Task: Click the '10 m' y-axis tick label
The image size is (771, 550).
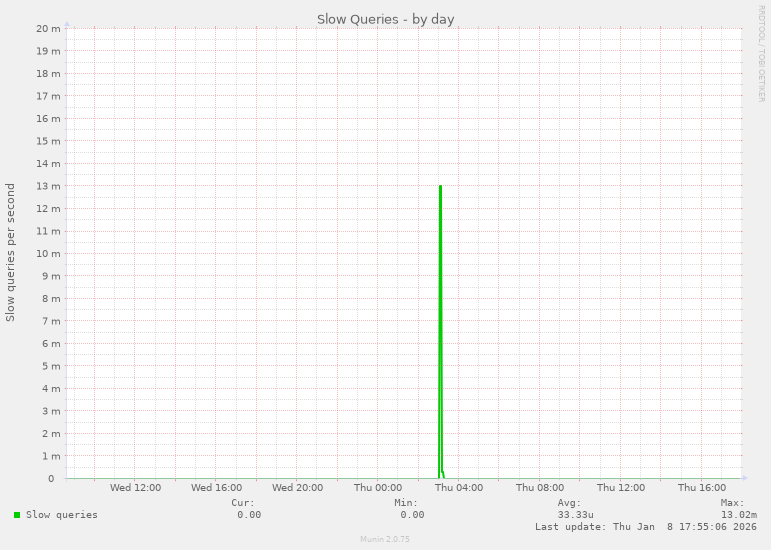Action: tap(48, 254)
